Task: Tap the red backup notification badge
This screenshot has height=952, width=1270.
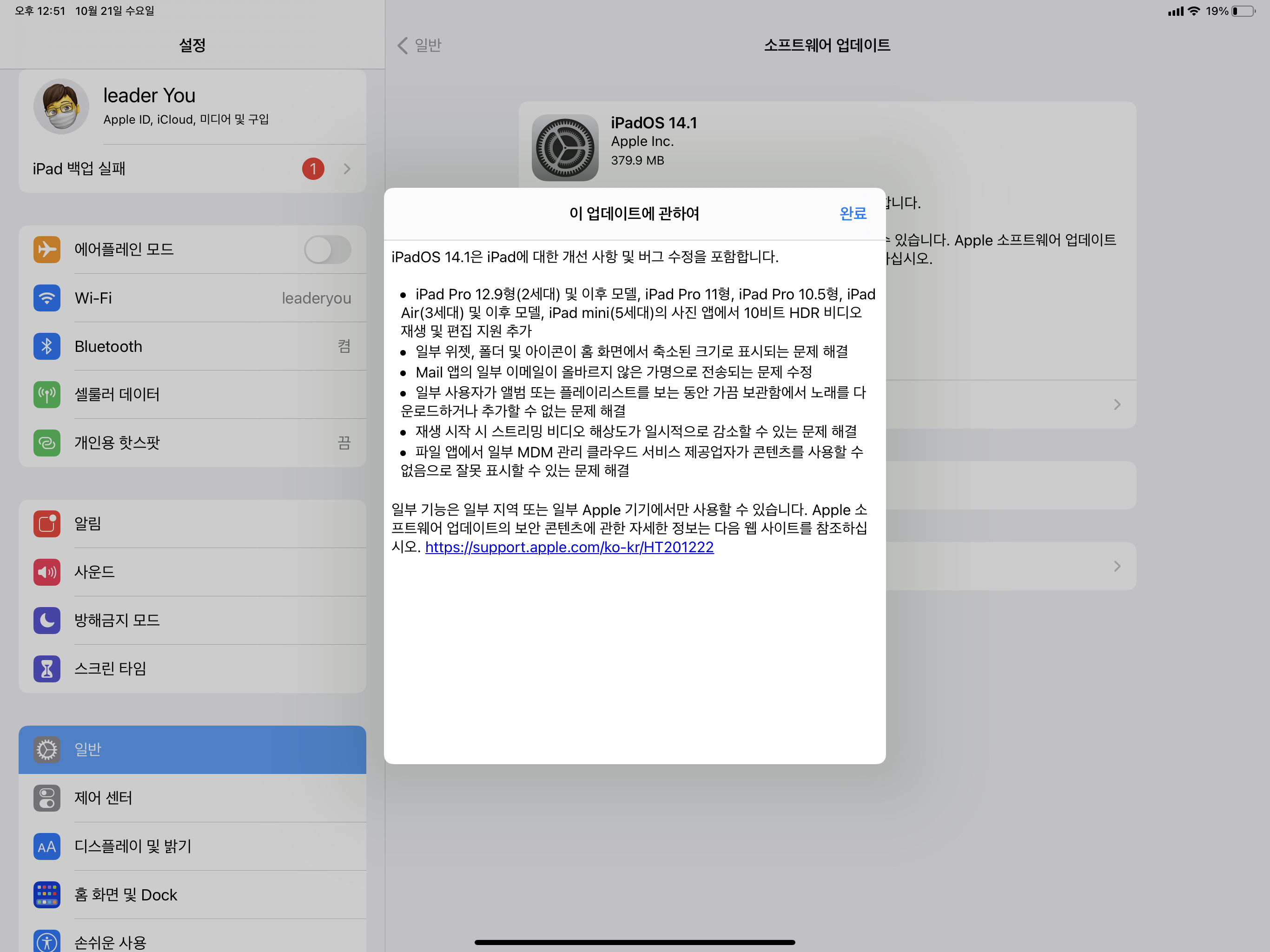Action: pyautogui.click(x=313, y=169)
